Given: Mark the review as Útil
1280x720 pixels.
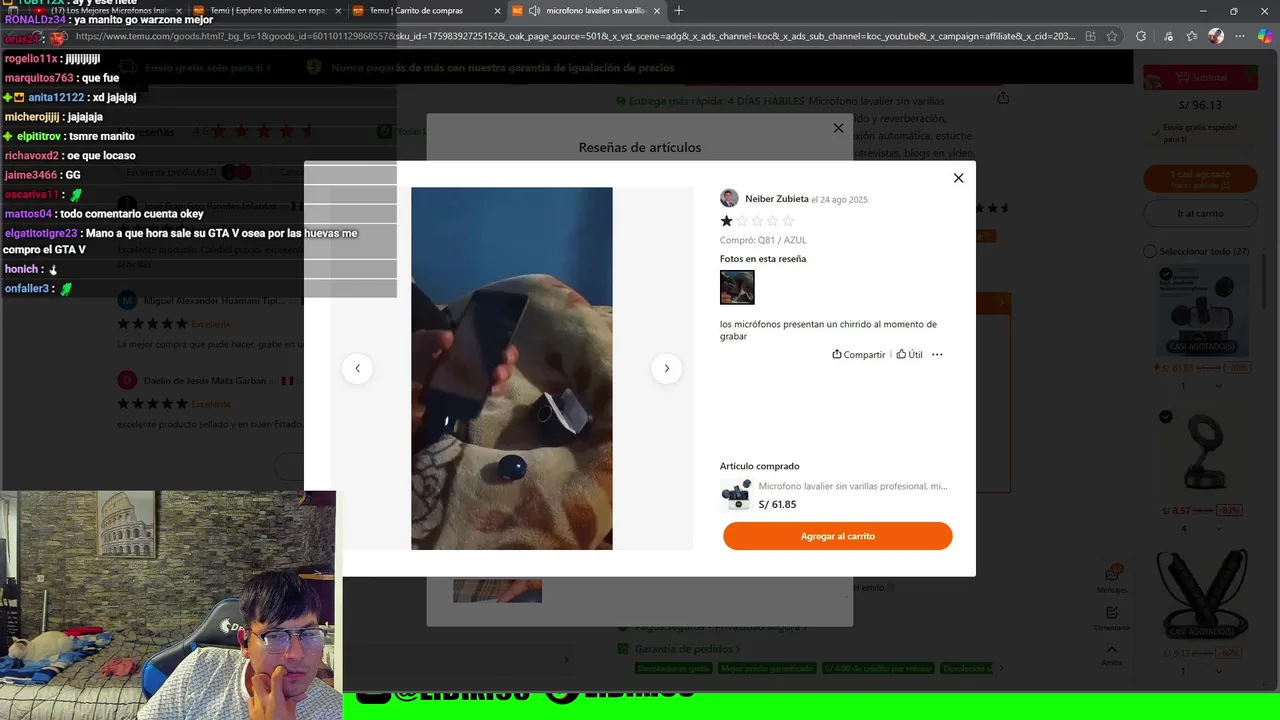Looking at the screenshot, I should [x=909, y=354].
